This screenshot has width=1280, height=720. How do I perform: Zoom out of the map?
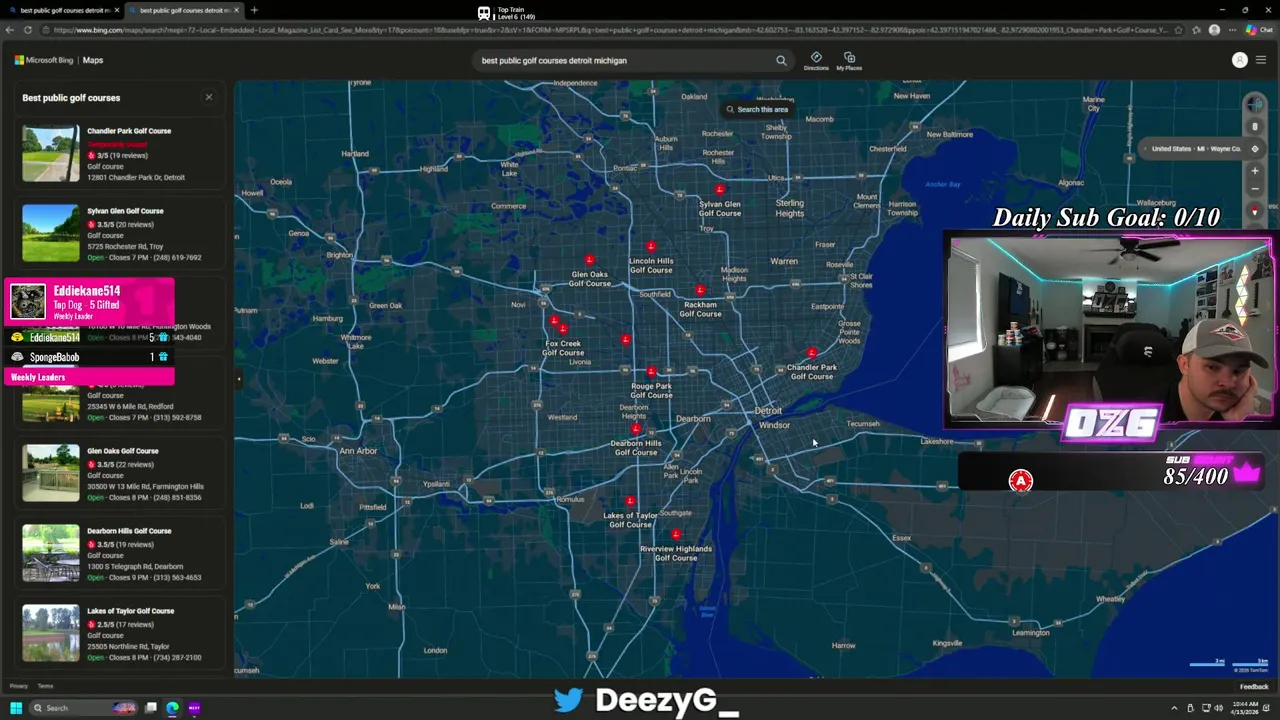point(1255,189)
